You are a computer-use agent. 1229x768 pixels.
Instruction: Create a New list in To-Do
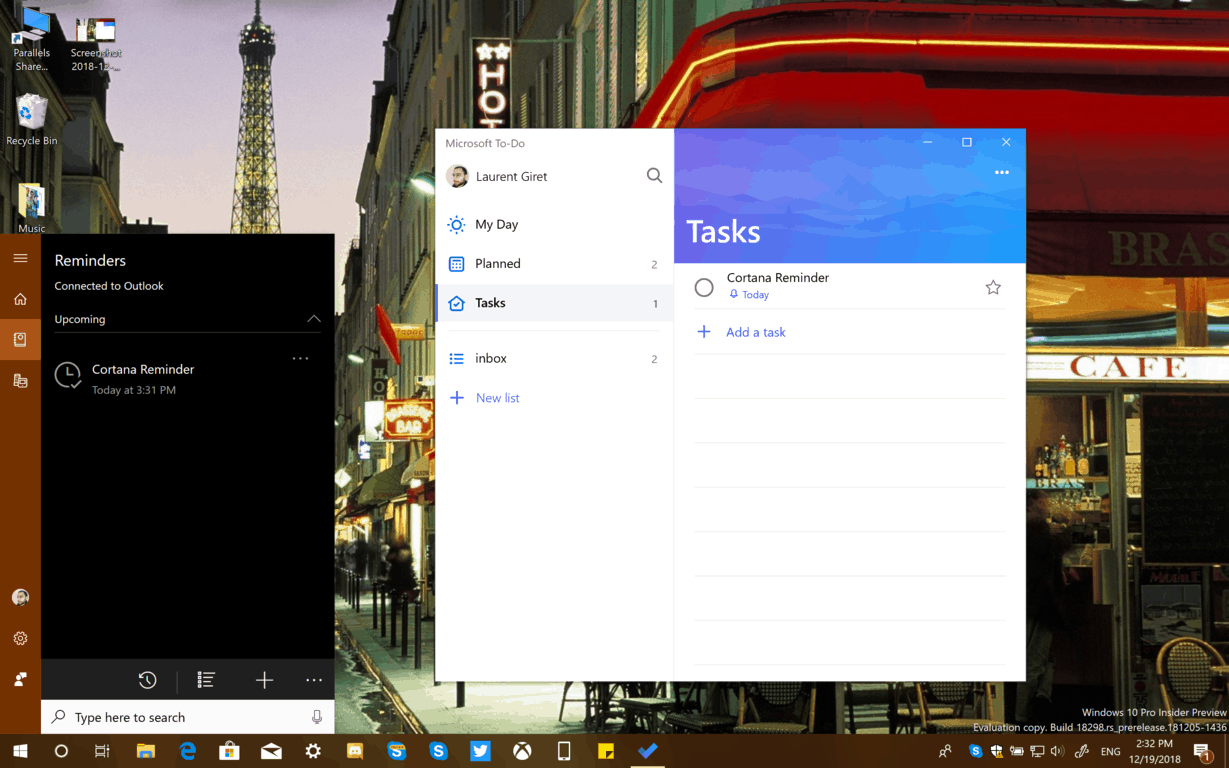[x=554, y=398]
